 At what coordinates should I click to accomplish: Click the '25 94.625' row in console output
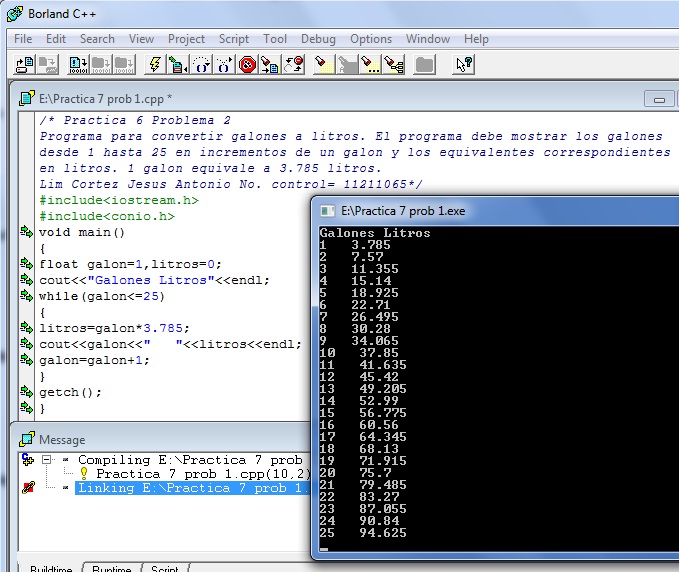(363, 533)
